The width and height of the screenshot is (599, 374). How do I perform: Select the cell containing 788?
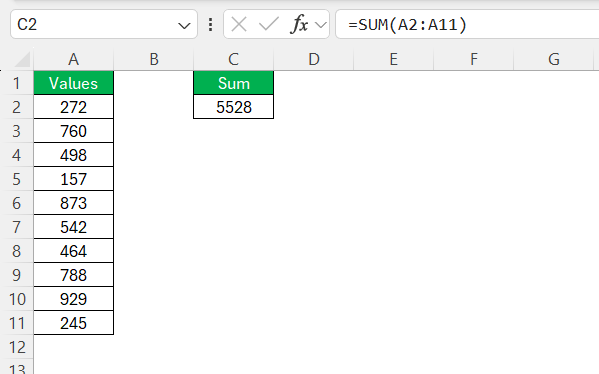pyautogui.click(x=73, y=275)
